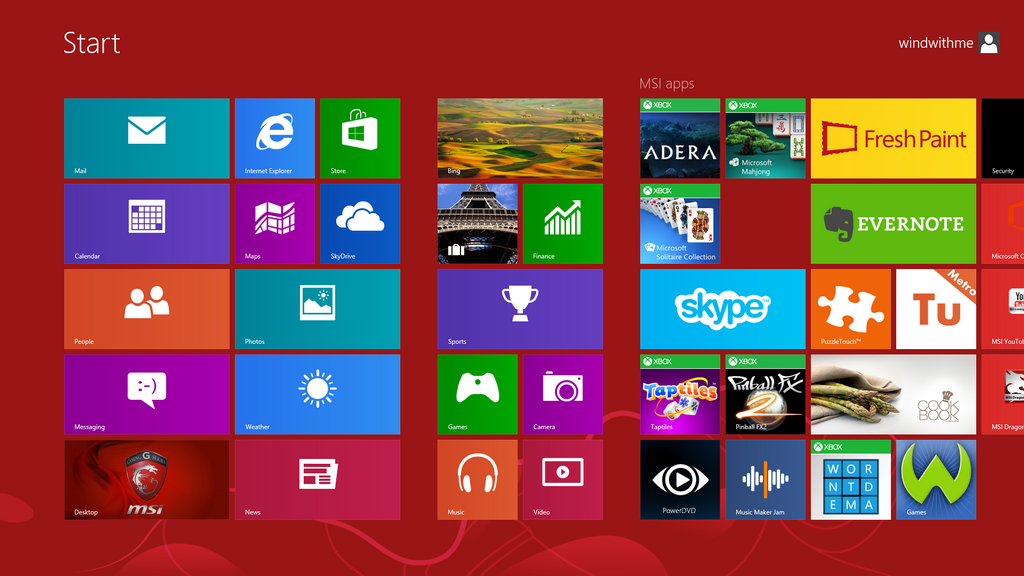Screen dimensions: 1024x576
Task: Open the Cook Book asparagus tile
Action: click(893, 394)
